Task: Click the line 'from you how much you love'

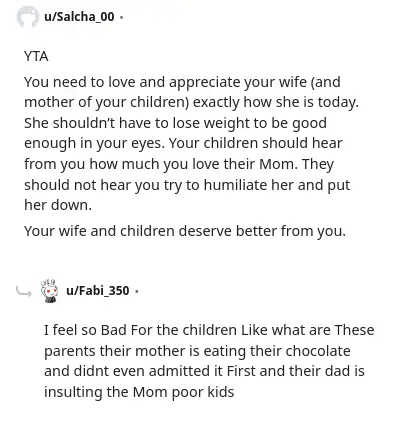Action: 179,164
